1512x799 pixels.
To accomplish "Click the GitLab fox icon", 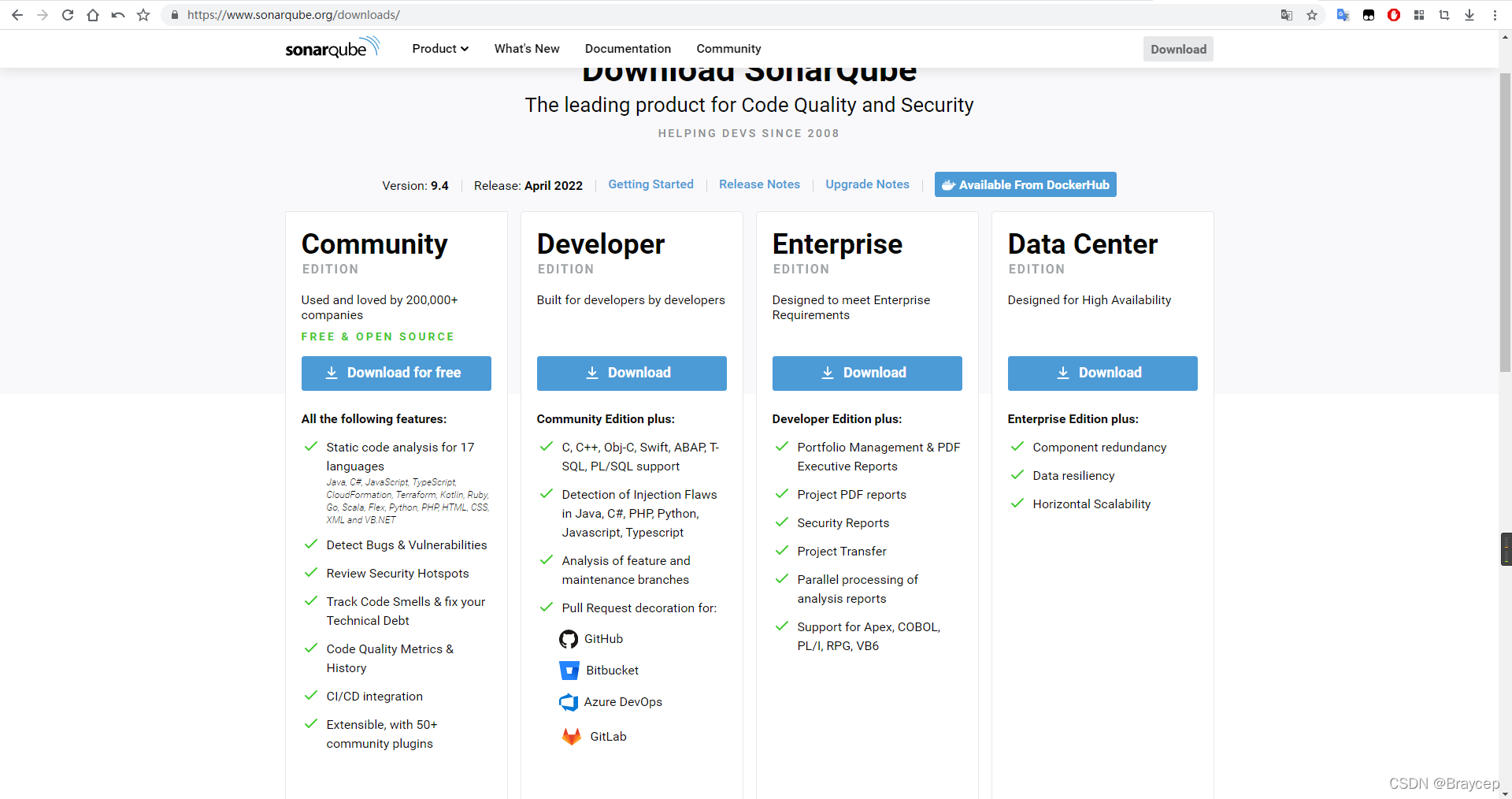I will (572, 737).
